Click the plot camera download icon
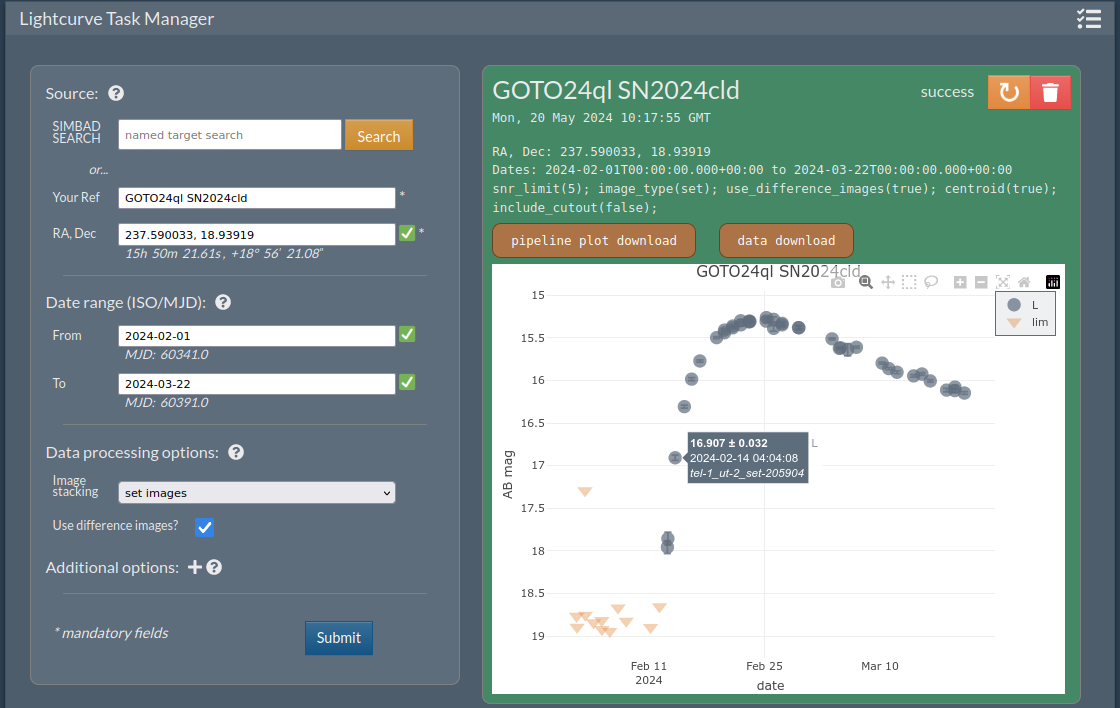This screenshot has height=708, width=1120. pos(838,283)
